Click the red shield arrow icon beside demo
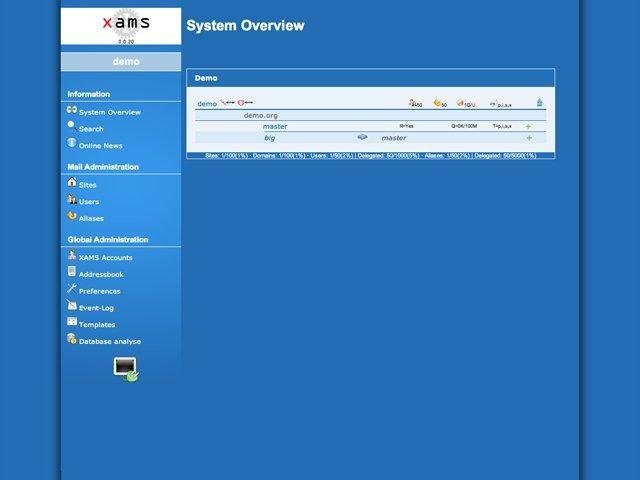 245,102
